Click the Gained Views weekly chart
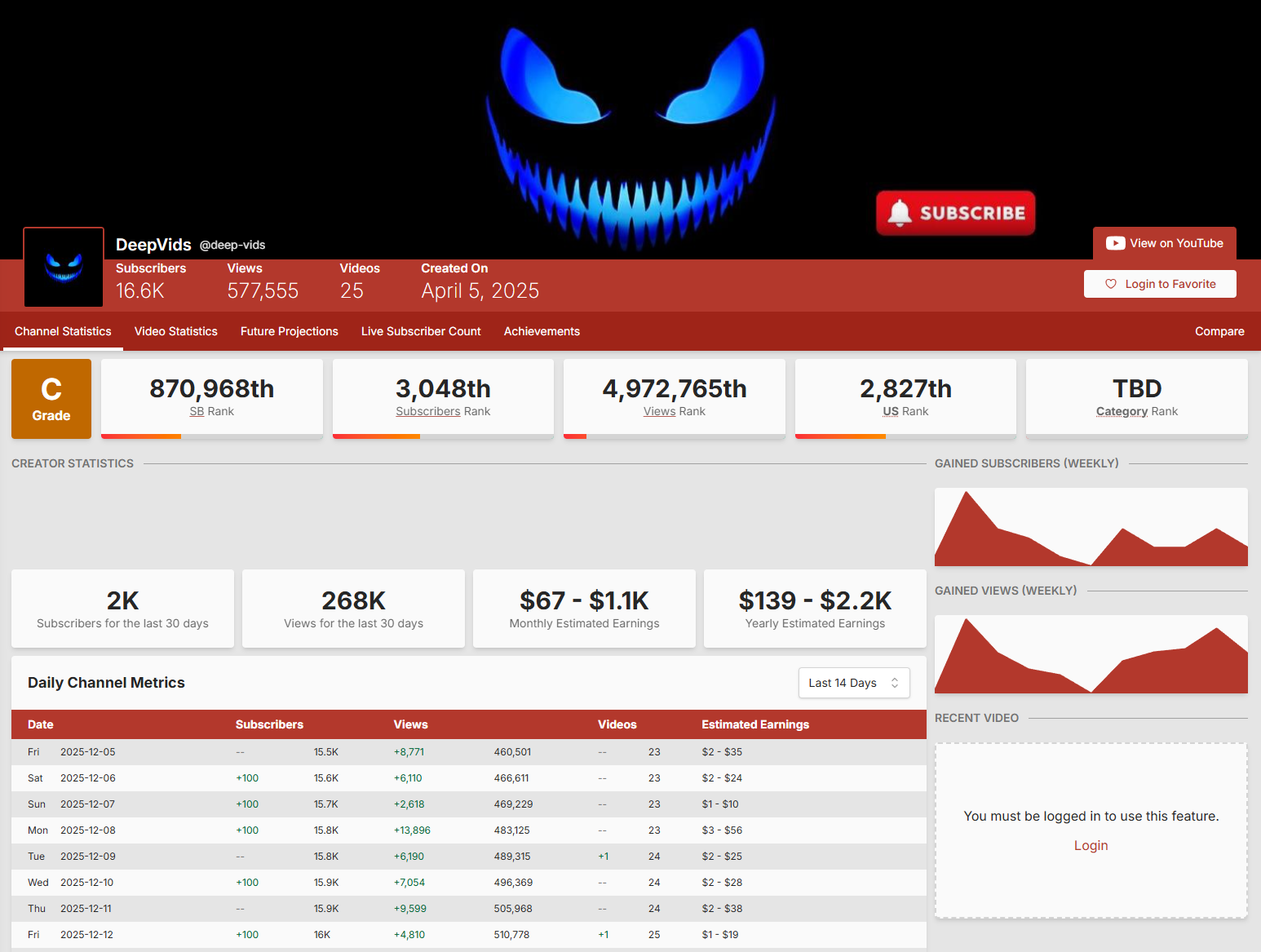 tap(1091, 654)
